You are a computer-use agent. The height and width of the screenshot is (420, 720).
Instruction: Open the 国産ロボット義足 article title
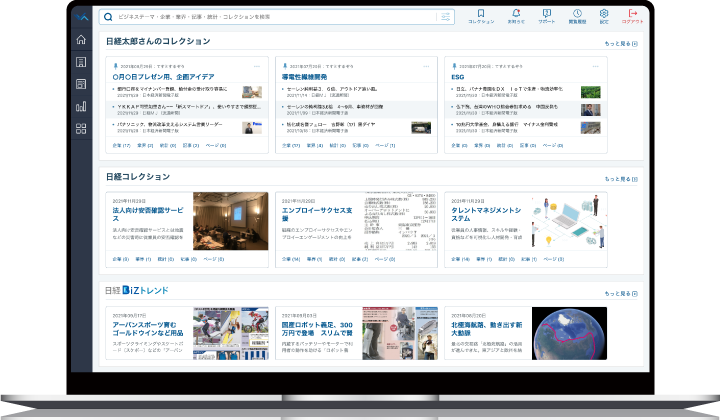coord(317,329)
